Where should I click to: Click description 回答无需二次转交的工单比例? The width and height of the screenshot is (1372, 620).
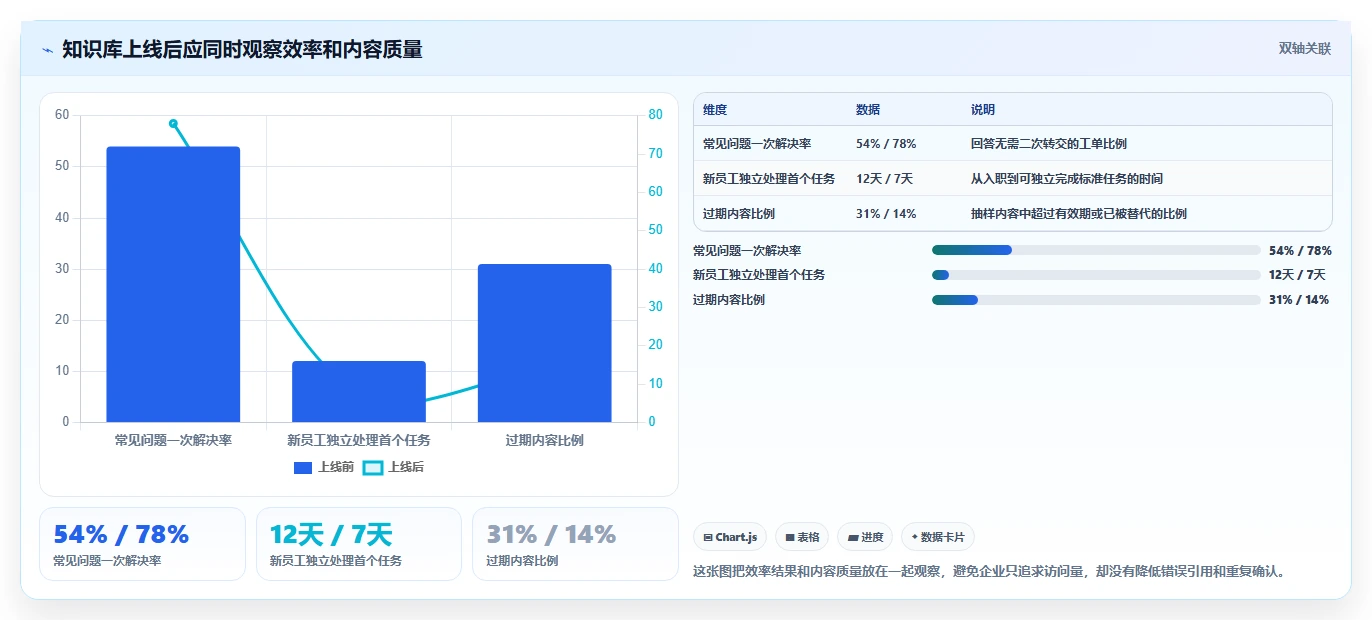[x=1049, y=144]
